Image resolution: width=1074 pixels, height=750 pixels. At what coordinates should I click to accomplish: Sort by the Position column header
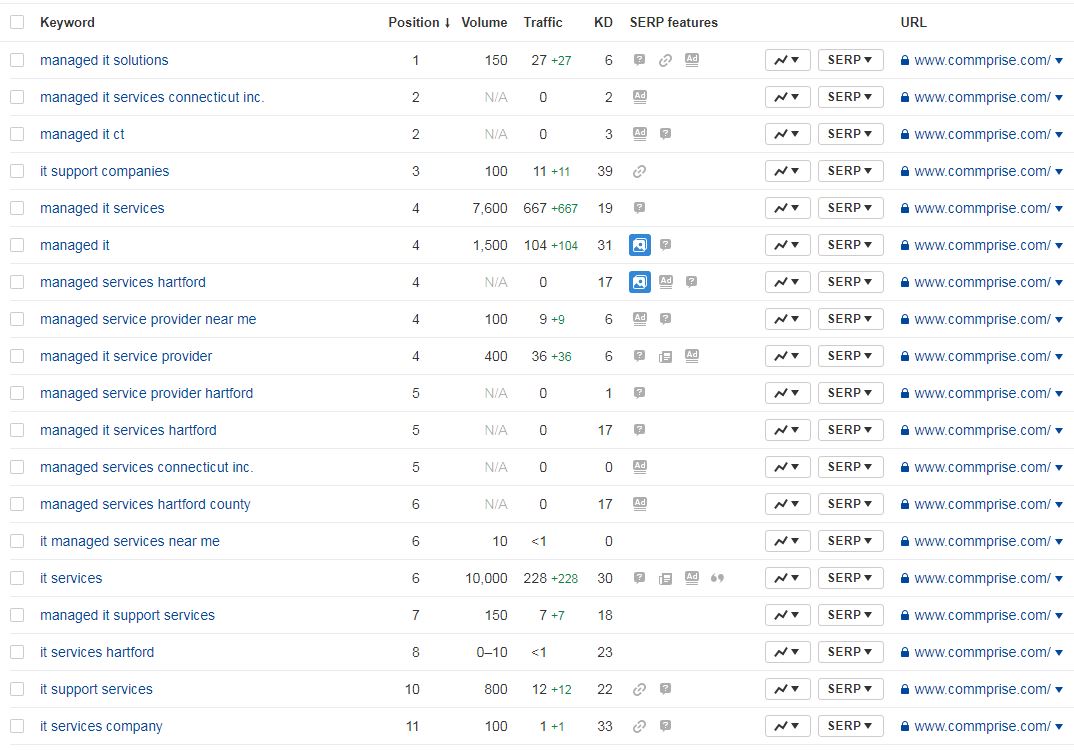(x=418, y=22)
